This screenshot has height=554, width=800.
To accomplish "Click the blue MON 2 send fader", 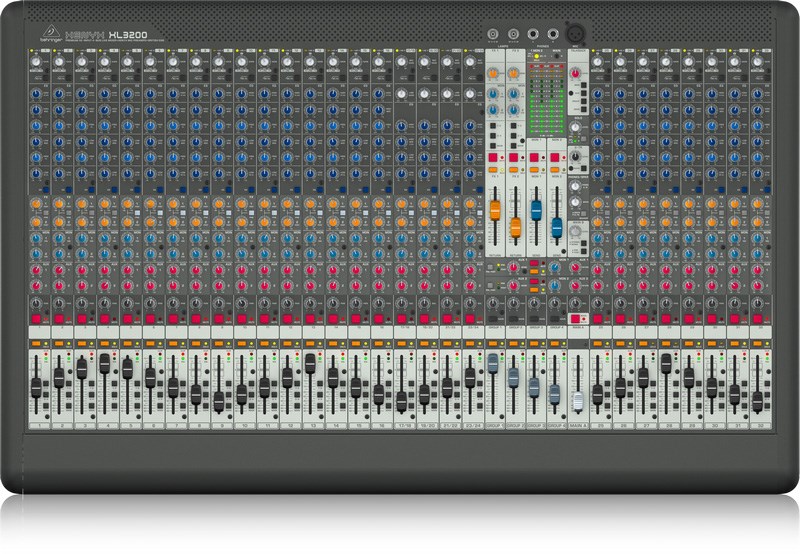I will click(x=557, y=228).
